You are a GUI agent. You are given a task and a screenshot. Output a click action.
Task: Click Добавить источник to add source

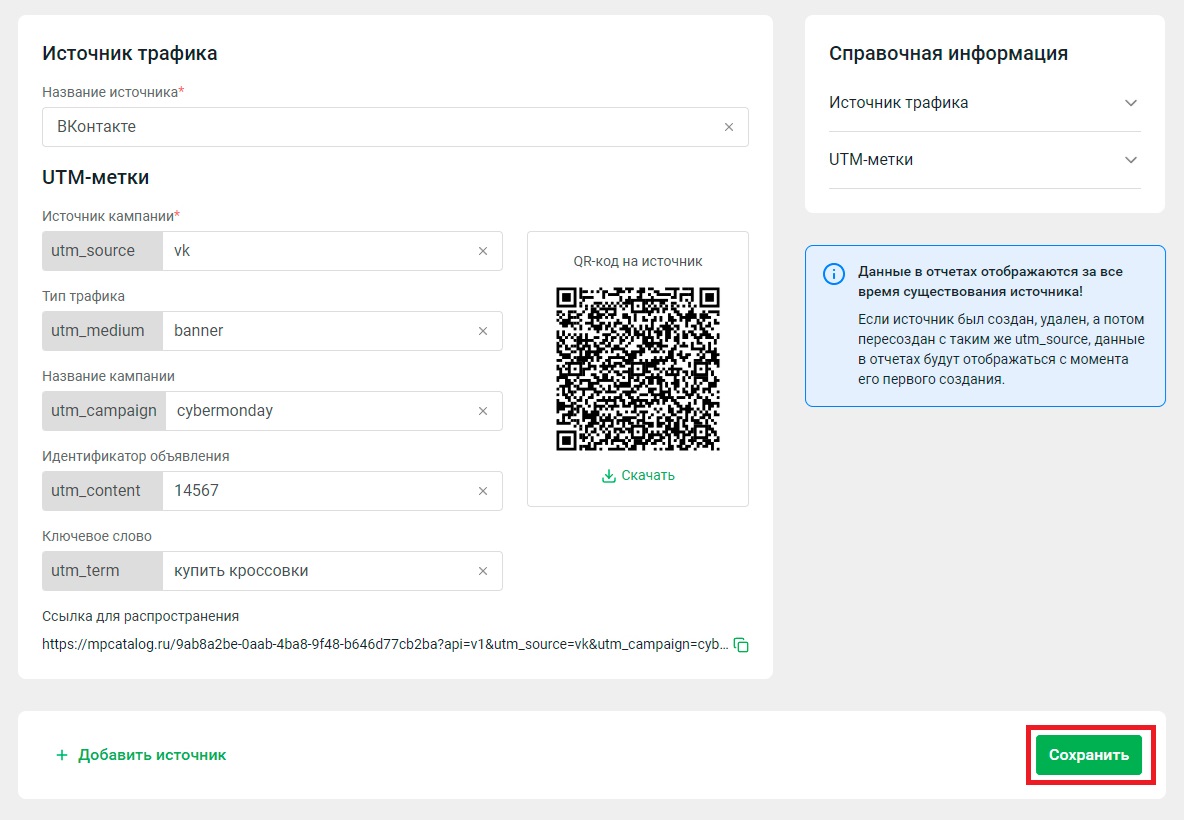click(x=141, y=755)
